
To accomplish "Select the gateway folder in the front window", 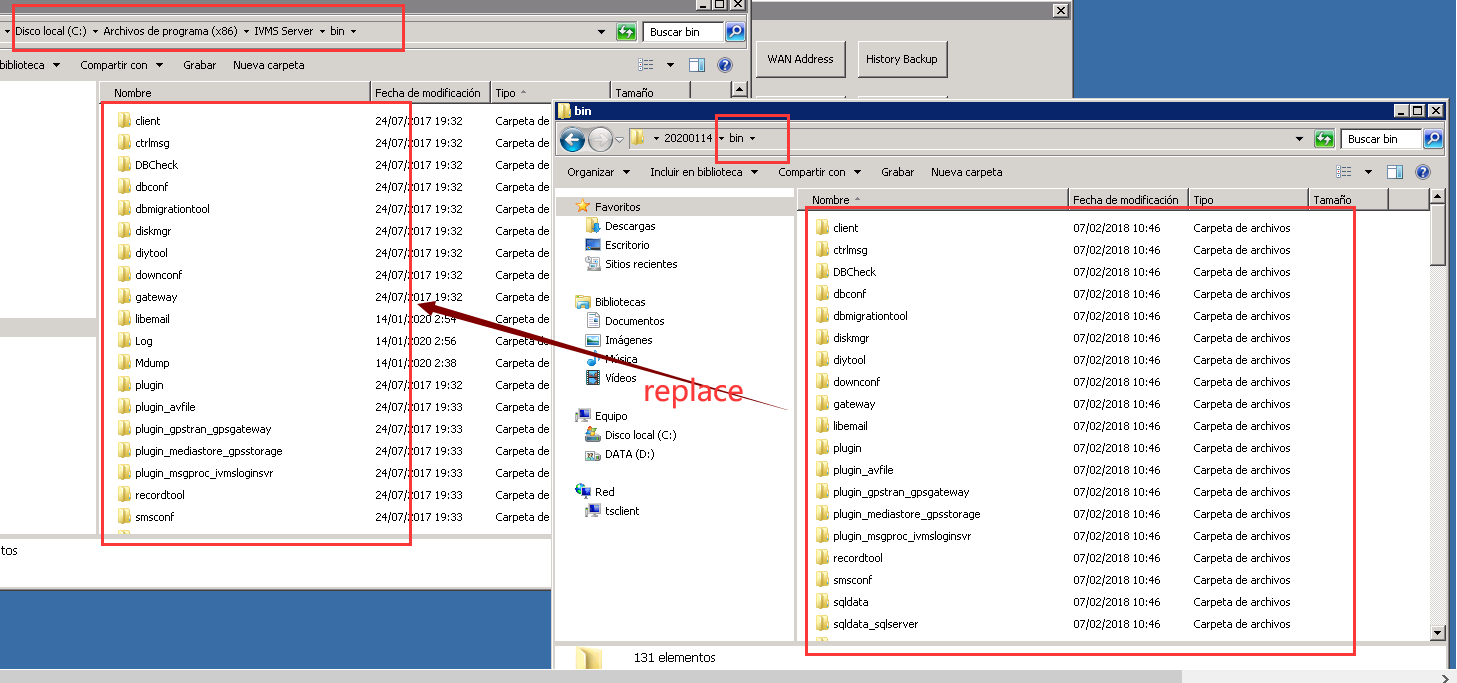I will (845, 404).
